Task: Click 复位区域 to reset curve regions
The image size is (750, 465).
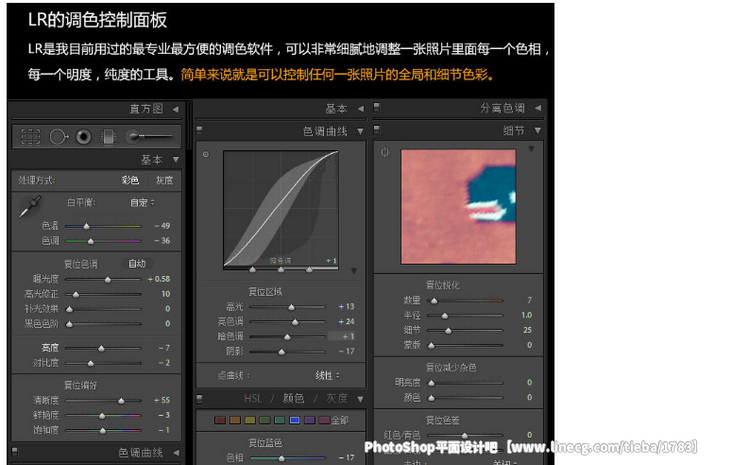Action: point(265,292)
